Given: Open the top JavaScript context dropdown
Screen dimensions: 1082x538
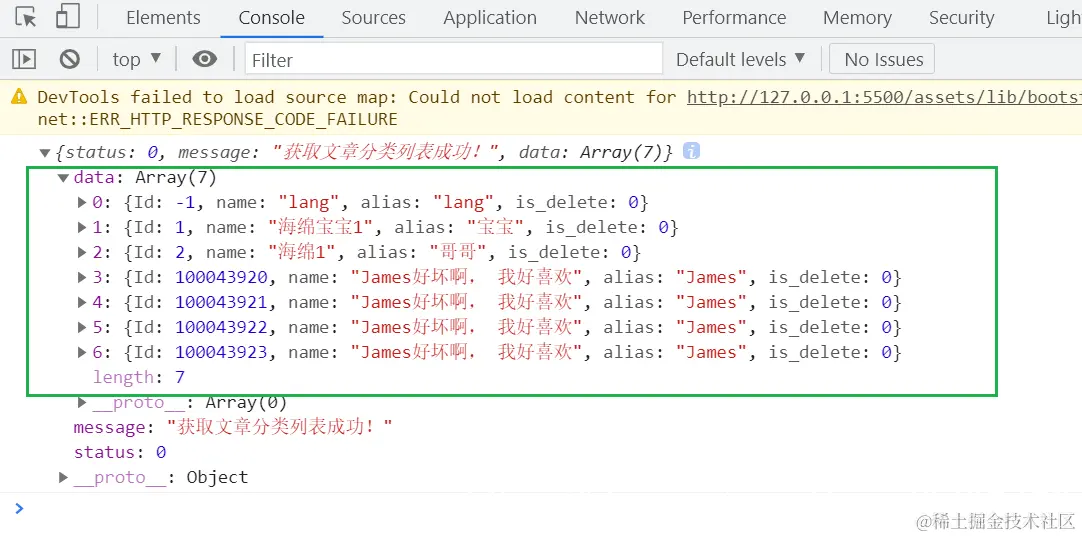Looking at the screenshot, I should pos(137,59).
